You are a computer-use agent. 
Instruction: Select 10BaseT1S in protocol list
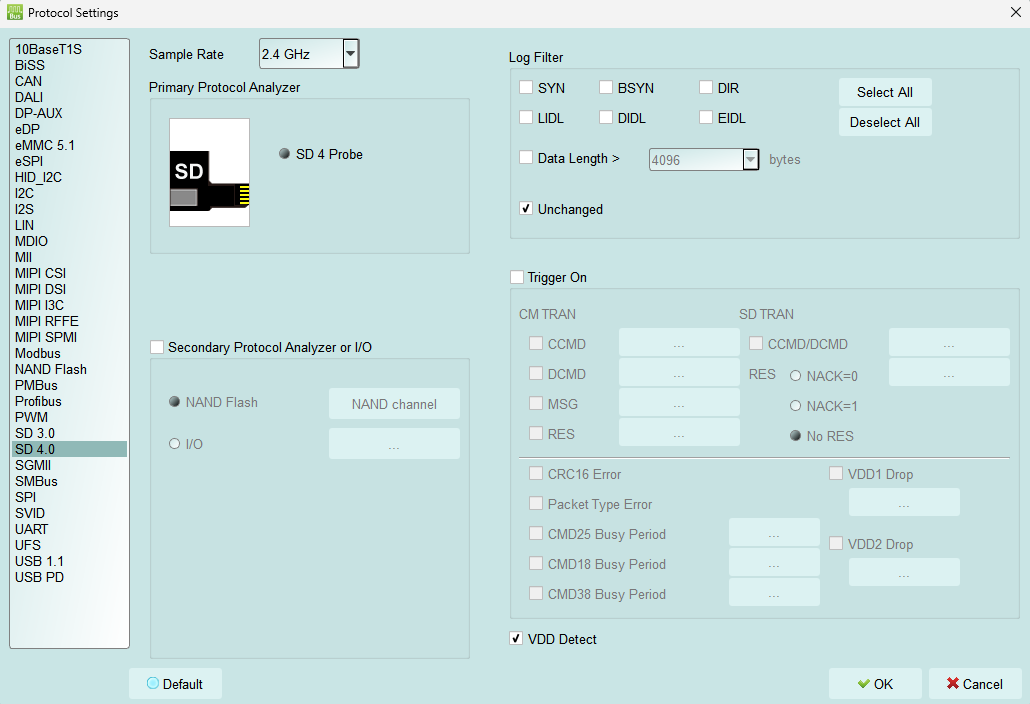(x=70, y=49)
